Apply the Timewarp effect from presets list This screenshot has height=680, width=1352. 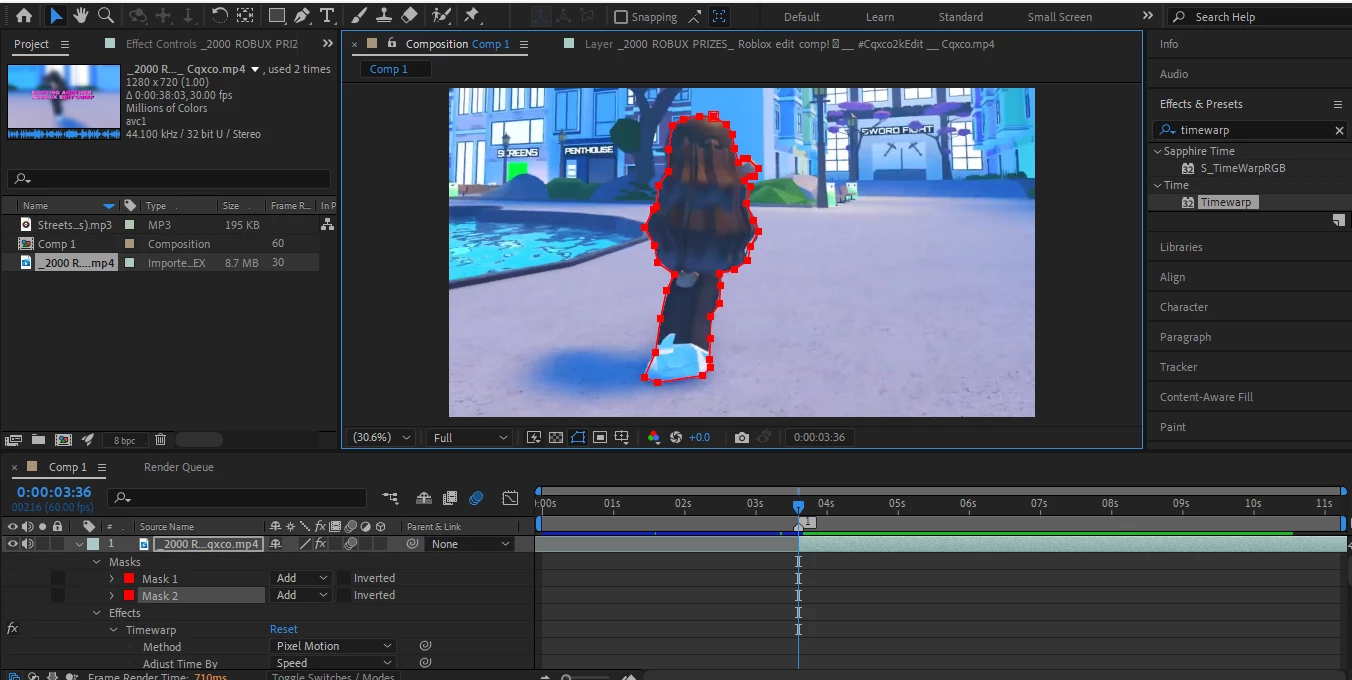point(1225,202)
